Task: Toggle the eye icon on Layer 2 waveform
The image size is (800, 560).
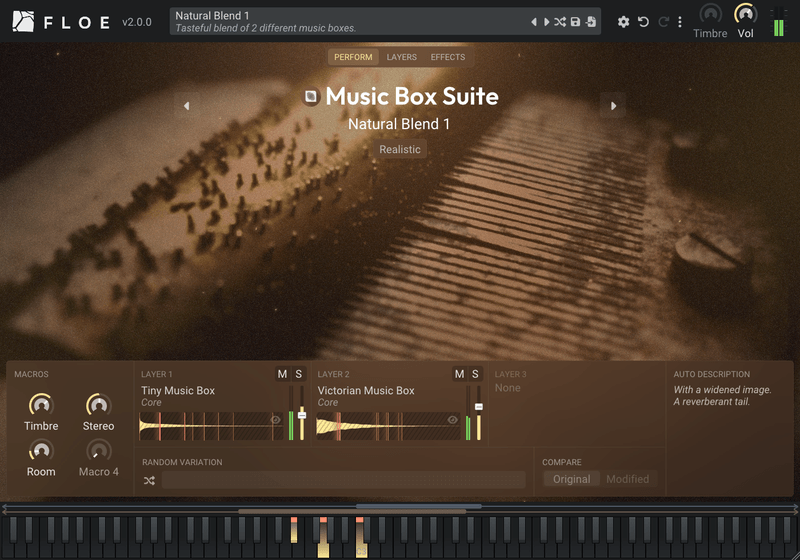Action: pos(453,420)
